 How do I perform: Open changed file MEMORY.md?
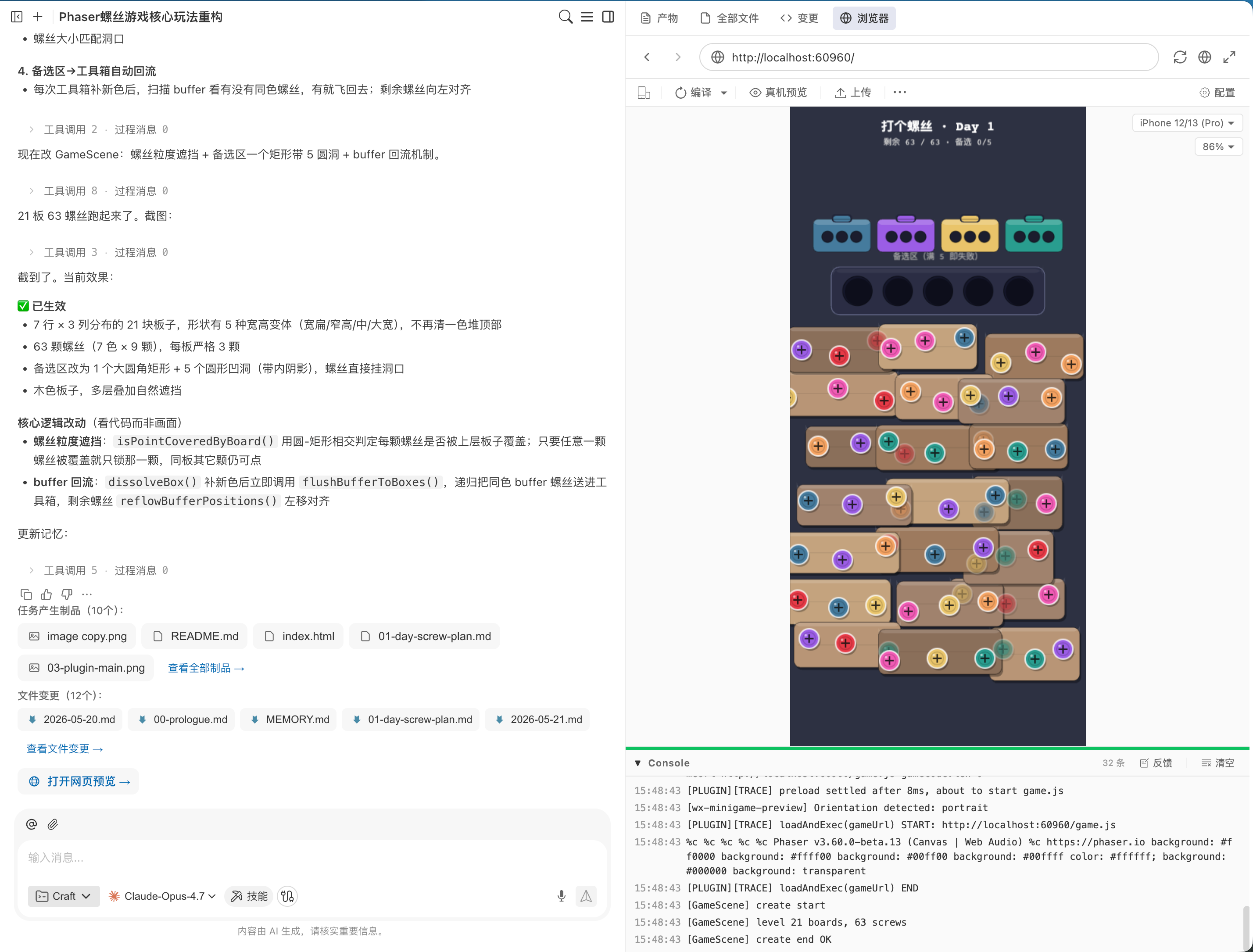pos(288,719)
